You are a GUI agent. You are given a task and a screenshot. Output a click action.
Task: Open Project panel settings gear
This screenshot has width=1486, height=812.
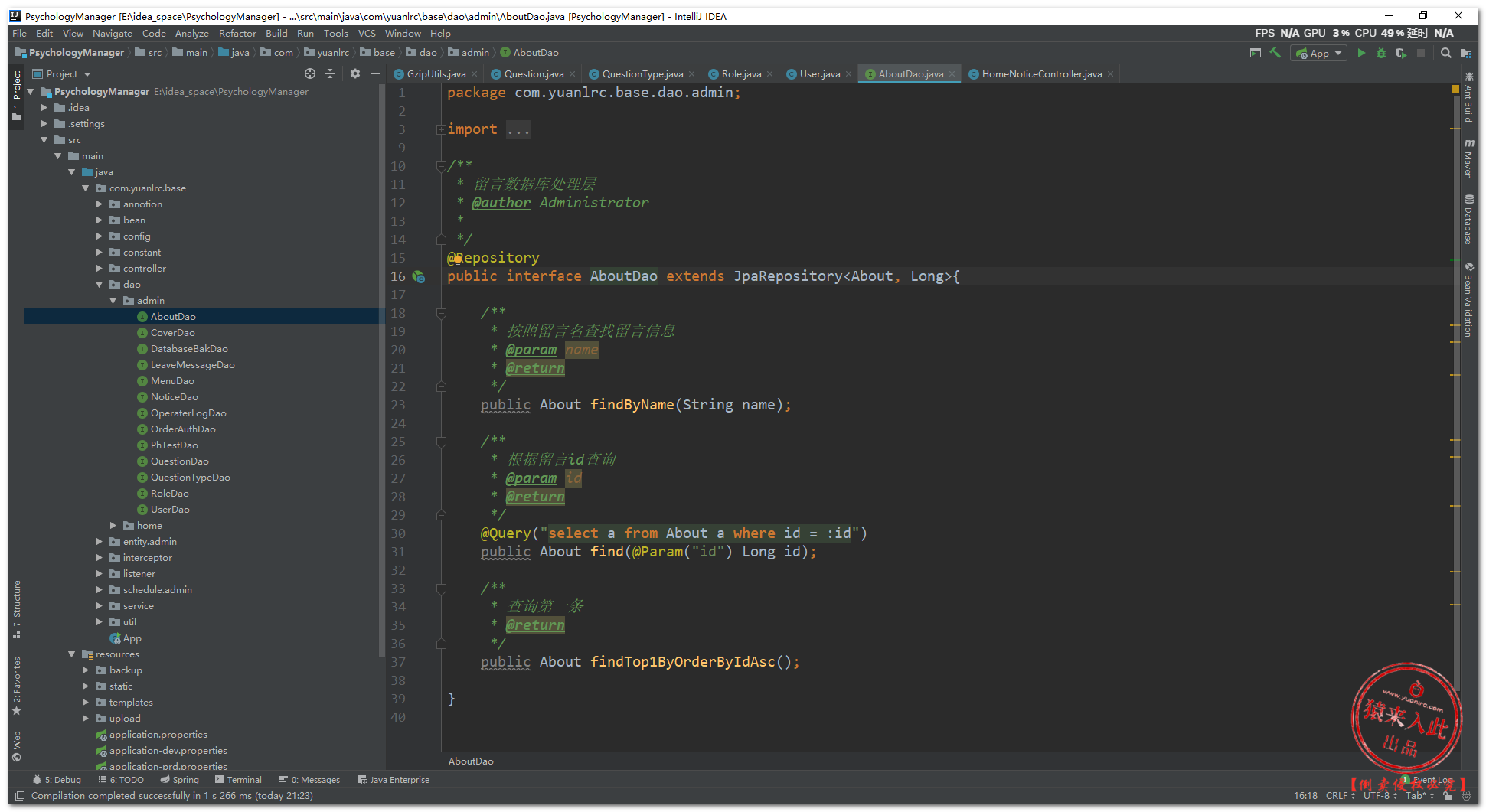[x=354, y=74]
